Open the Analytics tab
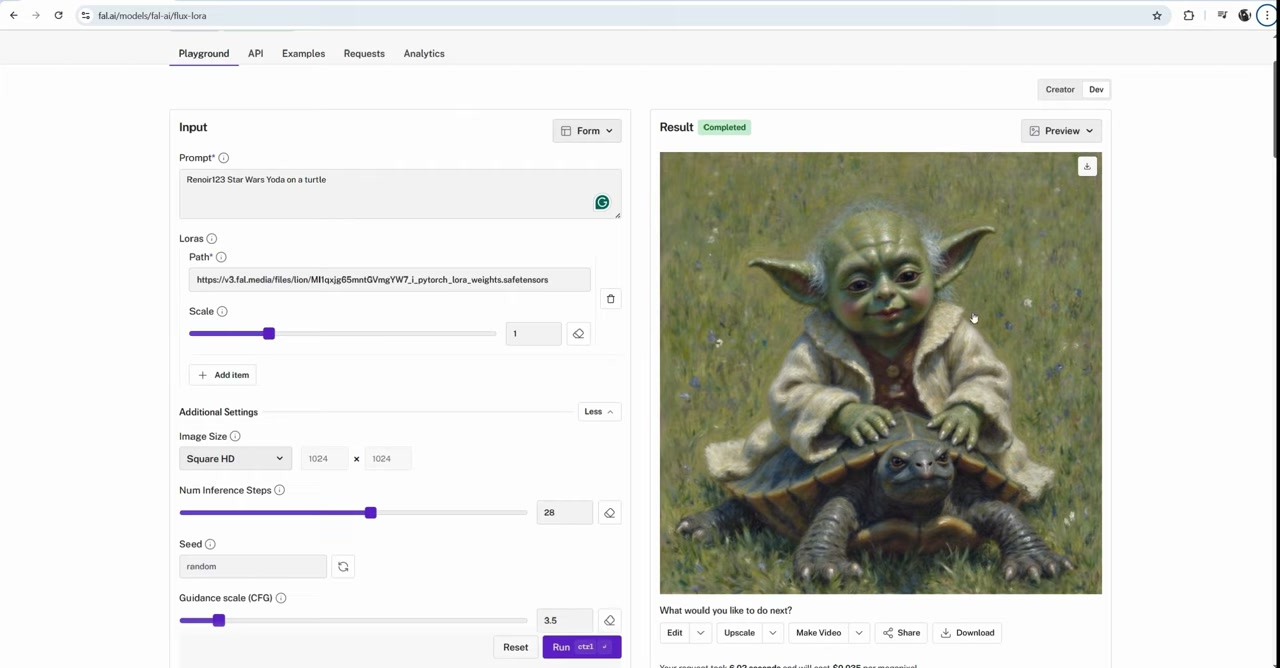Image resolution: width=1280 pixels, height=668 pixels. pyautogui.click(x=424, y=54)
